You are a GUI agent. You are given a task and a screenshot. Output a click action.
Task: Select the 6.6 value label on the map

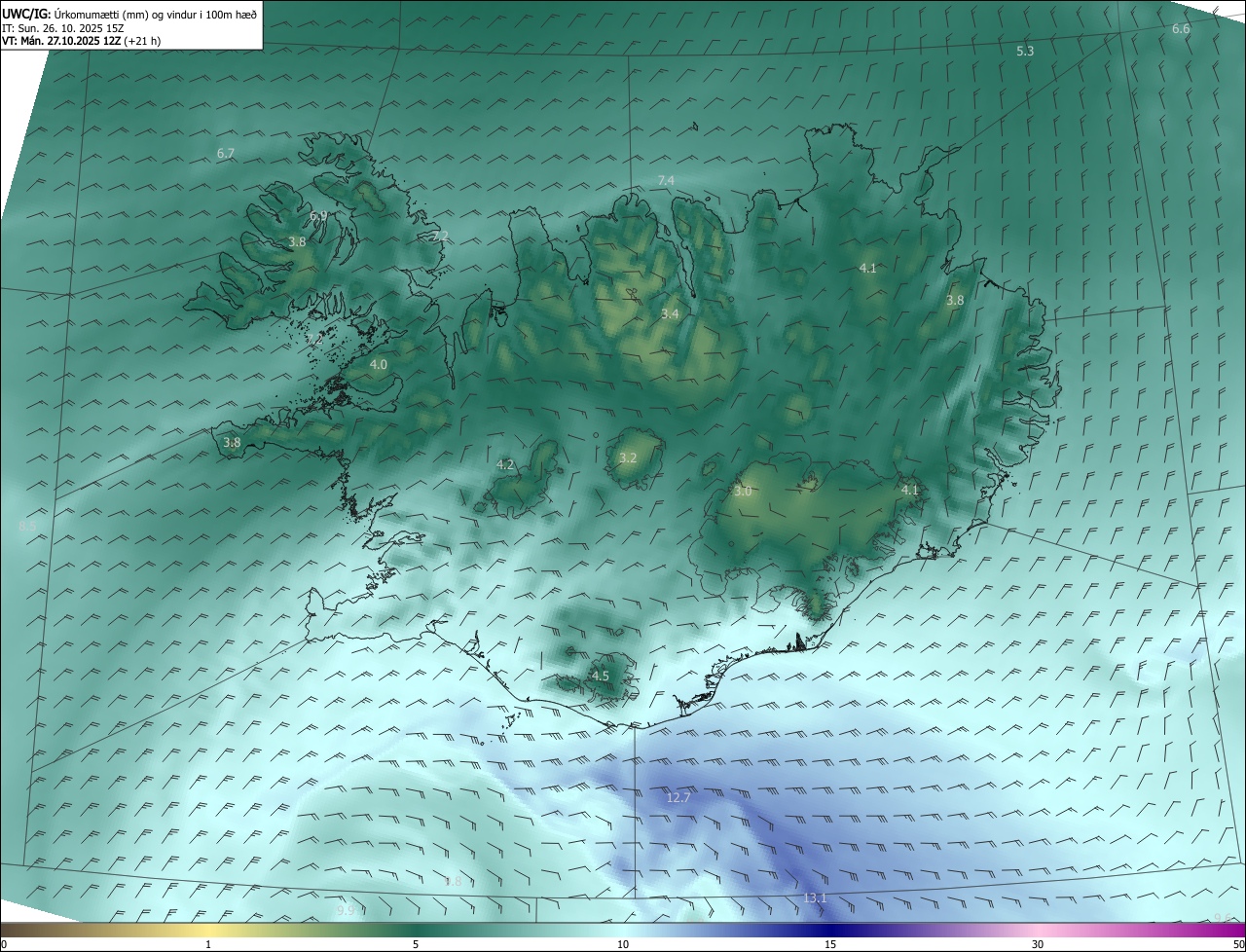[1180, 29]
